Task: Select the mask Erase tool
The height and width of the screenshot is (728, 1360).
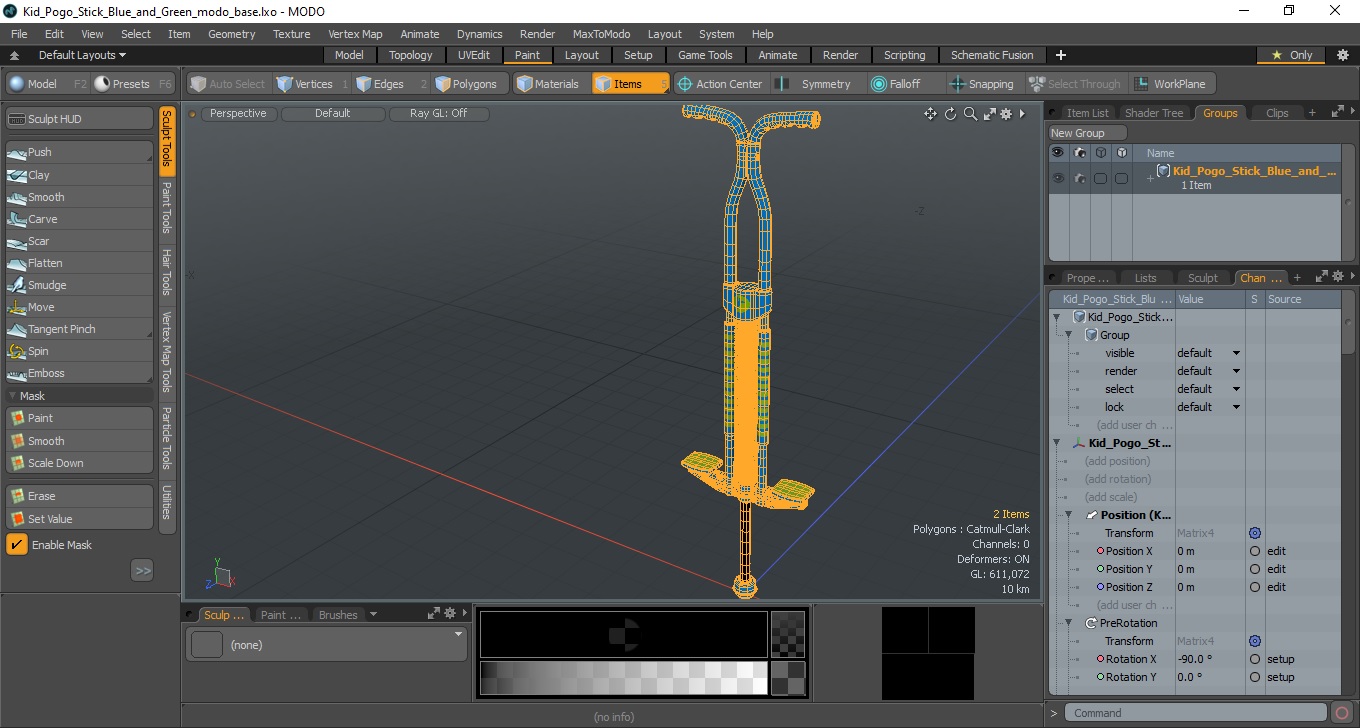Action: click(80, 496)
